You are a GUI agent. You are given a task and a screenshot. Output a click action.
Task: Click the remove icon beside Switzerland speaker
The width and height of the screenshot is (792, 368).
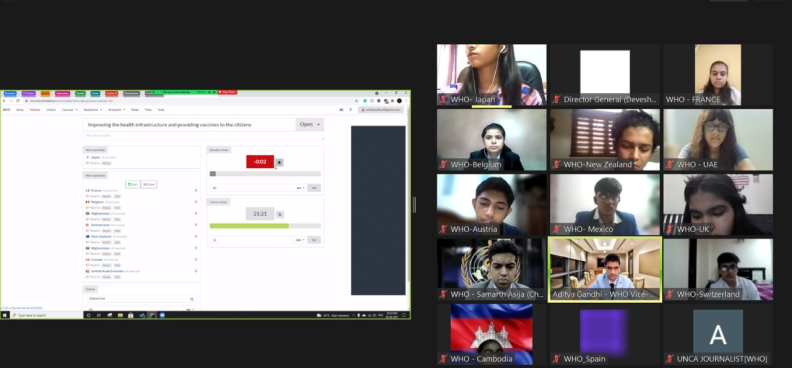195,225
